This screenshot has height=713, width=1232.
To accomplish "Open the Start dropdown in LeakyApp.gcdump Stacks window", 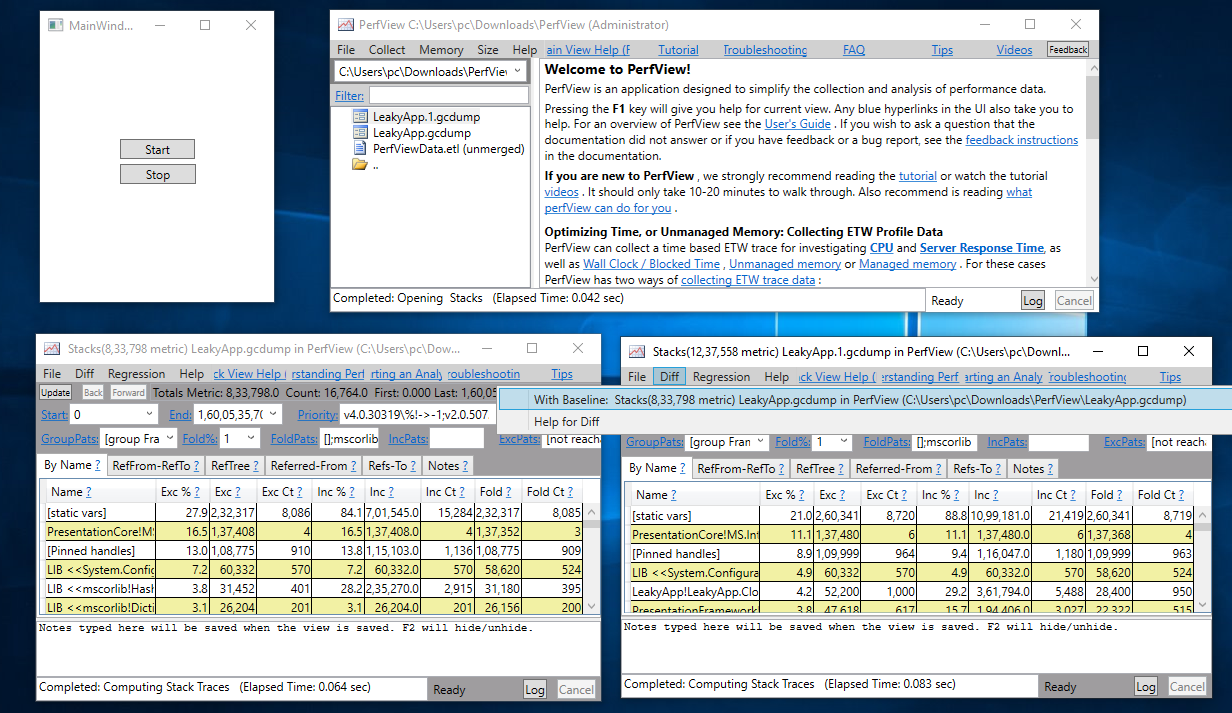I will pyautogui.click(x=150, y=414).
